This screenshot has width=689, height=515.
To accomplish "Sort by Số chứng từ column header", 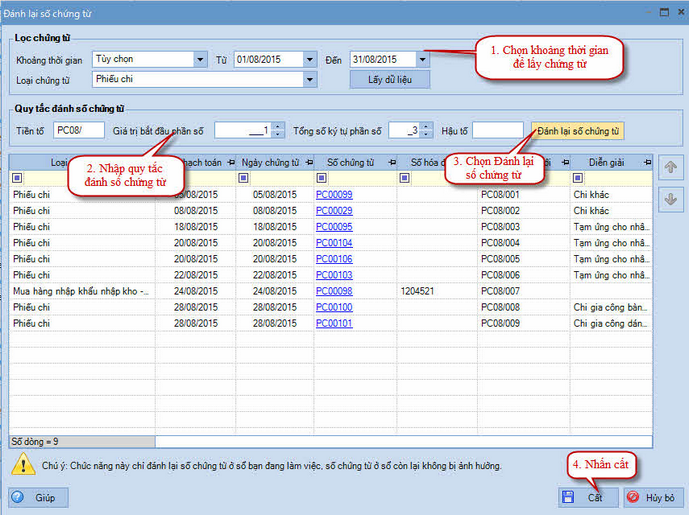I will (x=355, y=163).
